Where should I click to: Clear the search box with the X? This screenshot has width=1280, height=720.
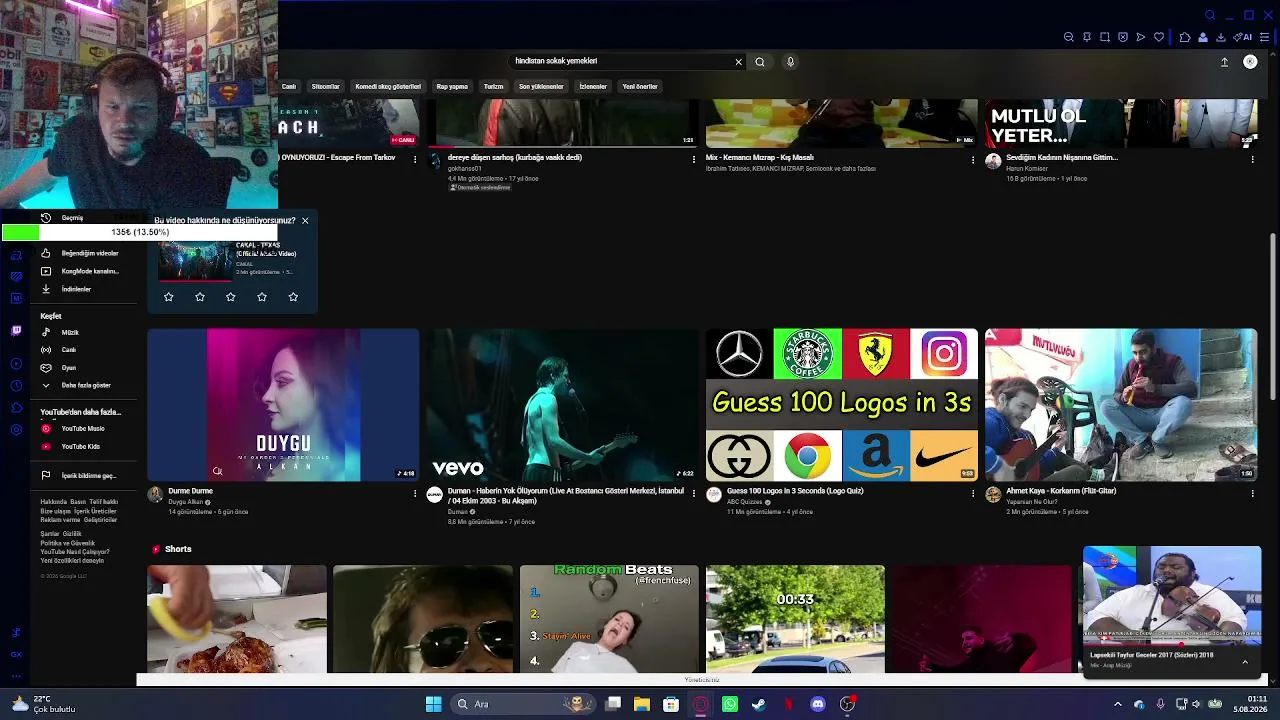739,62
